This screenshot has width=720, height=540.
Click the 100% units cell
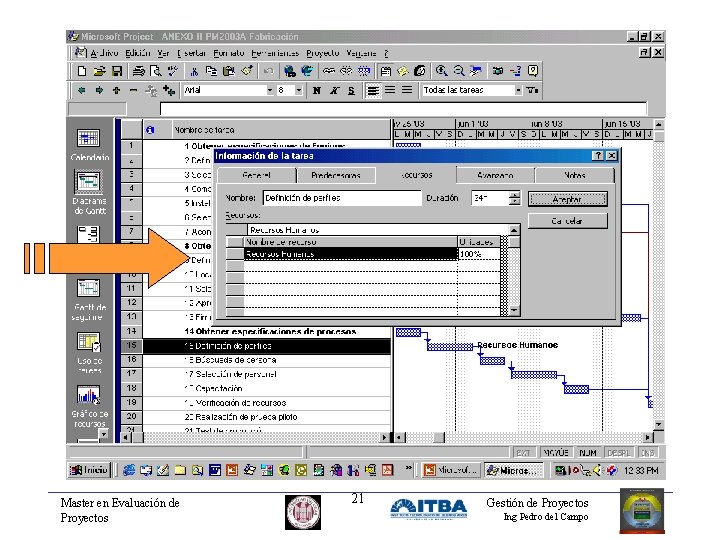coord(479,254)
